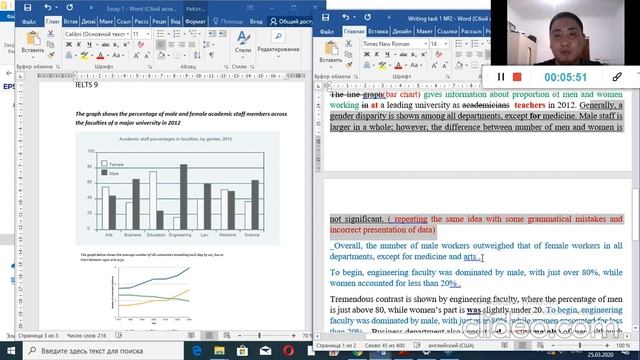This screenshot has width=640, height=360.
Task: Shrink font size icon in Essay 1 window
Action: click(147, 55)
